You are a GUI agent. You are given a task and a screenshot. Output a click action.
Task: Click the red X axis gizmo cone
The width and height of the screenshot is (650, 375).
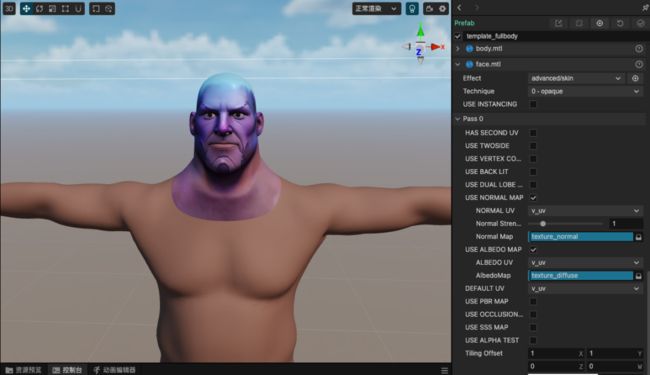tap(435, 47)
